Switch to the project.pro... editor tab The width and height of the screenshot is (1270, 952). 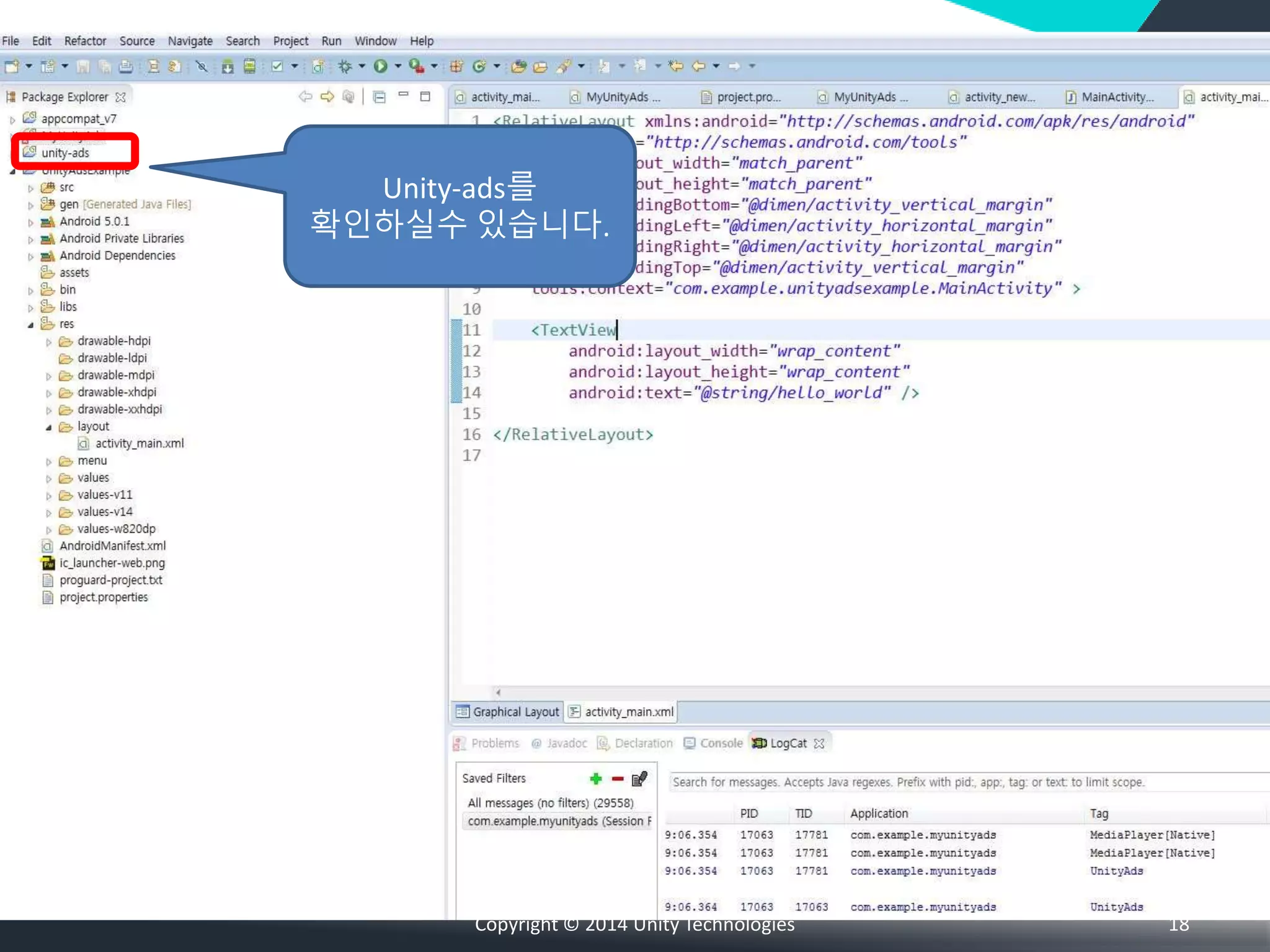(741, 97)
